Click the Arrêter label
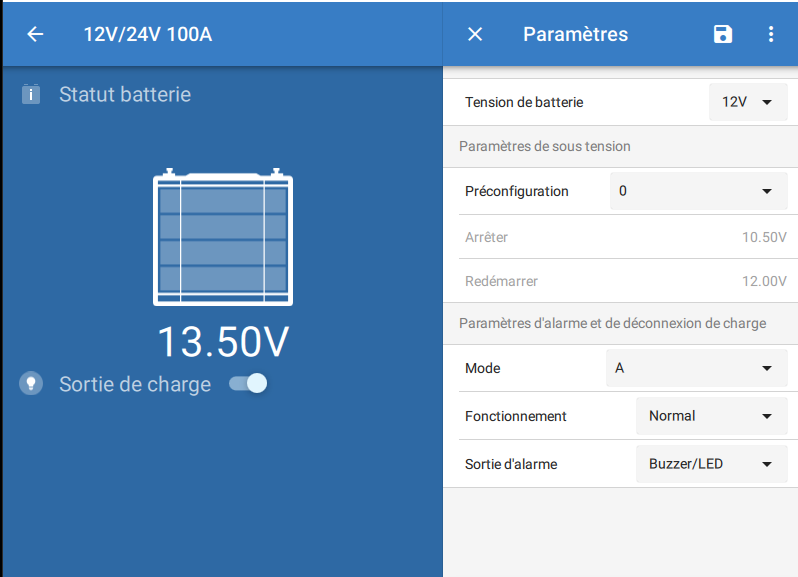798x577 pixels. click(487, 237)
